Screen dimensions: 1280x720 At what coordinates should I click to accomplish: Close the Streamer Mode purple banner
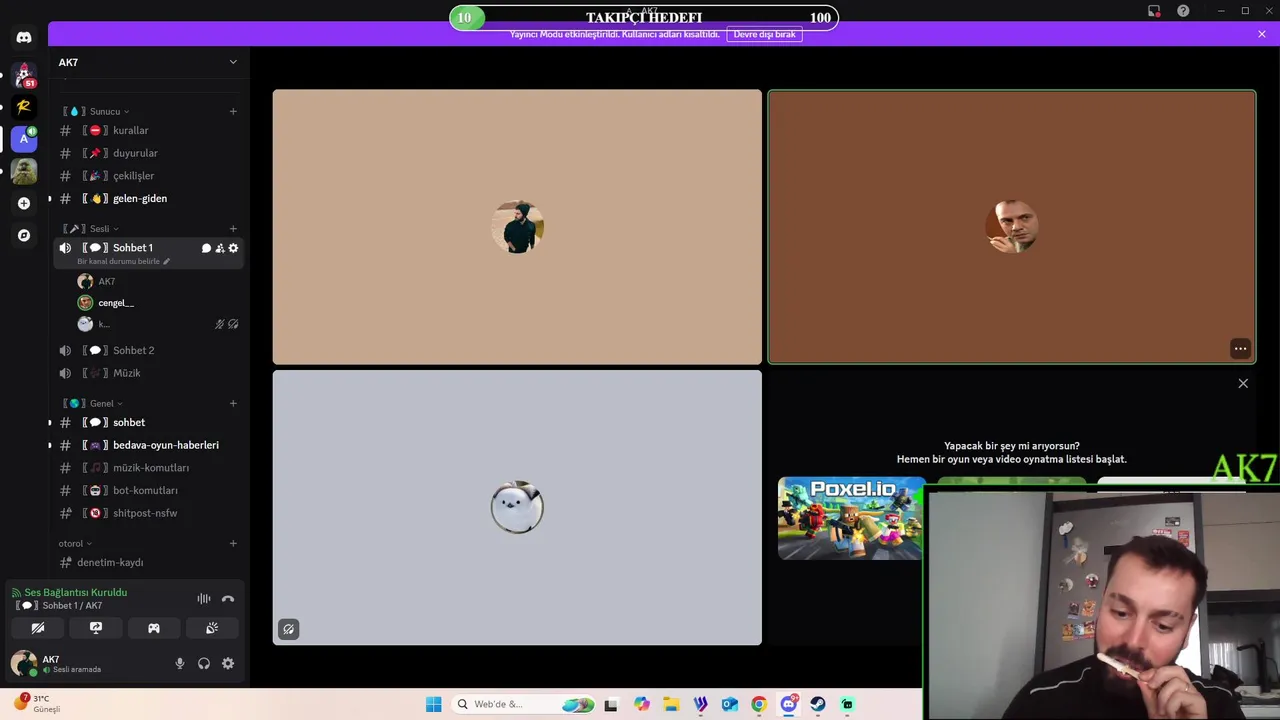coord(1262,34)
